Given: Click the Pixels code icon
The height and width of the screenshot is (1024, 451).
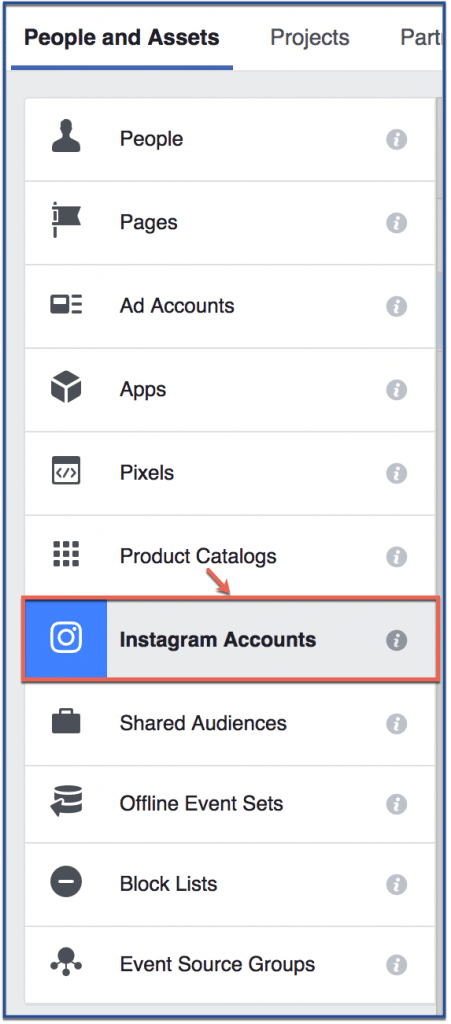Looking at the screenshot, I should (66, 472).
